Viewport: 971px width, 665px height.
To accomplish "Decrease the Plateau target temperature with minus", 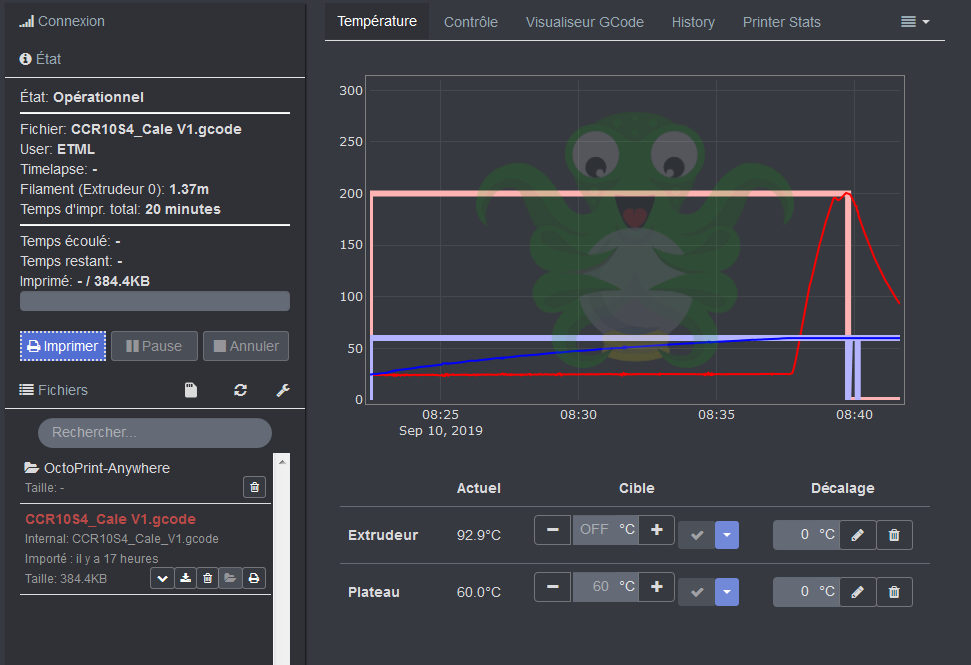I will [x=552, y=587].
